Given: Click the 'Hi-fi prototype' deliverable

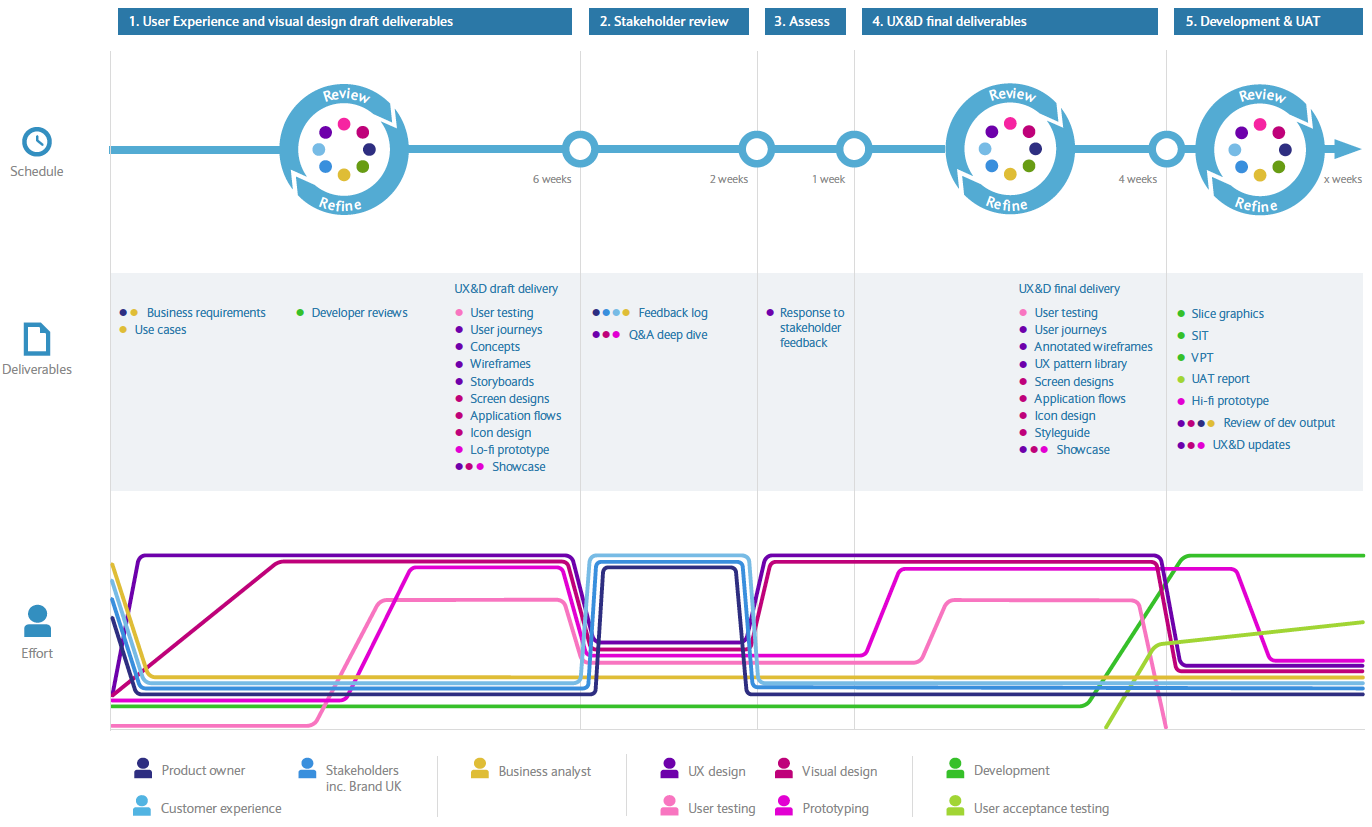Looking at the screenshot, I should coord(1230,401).
